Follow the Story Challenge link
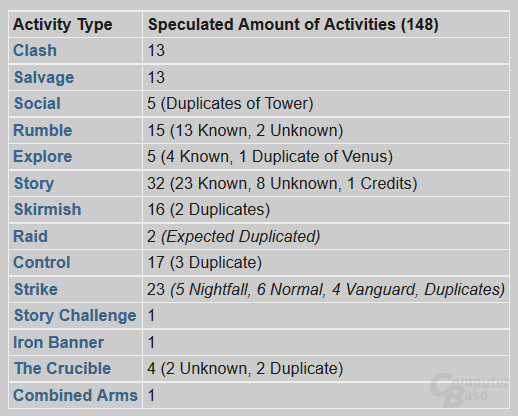 coord(75,315)
